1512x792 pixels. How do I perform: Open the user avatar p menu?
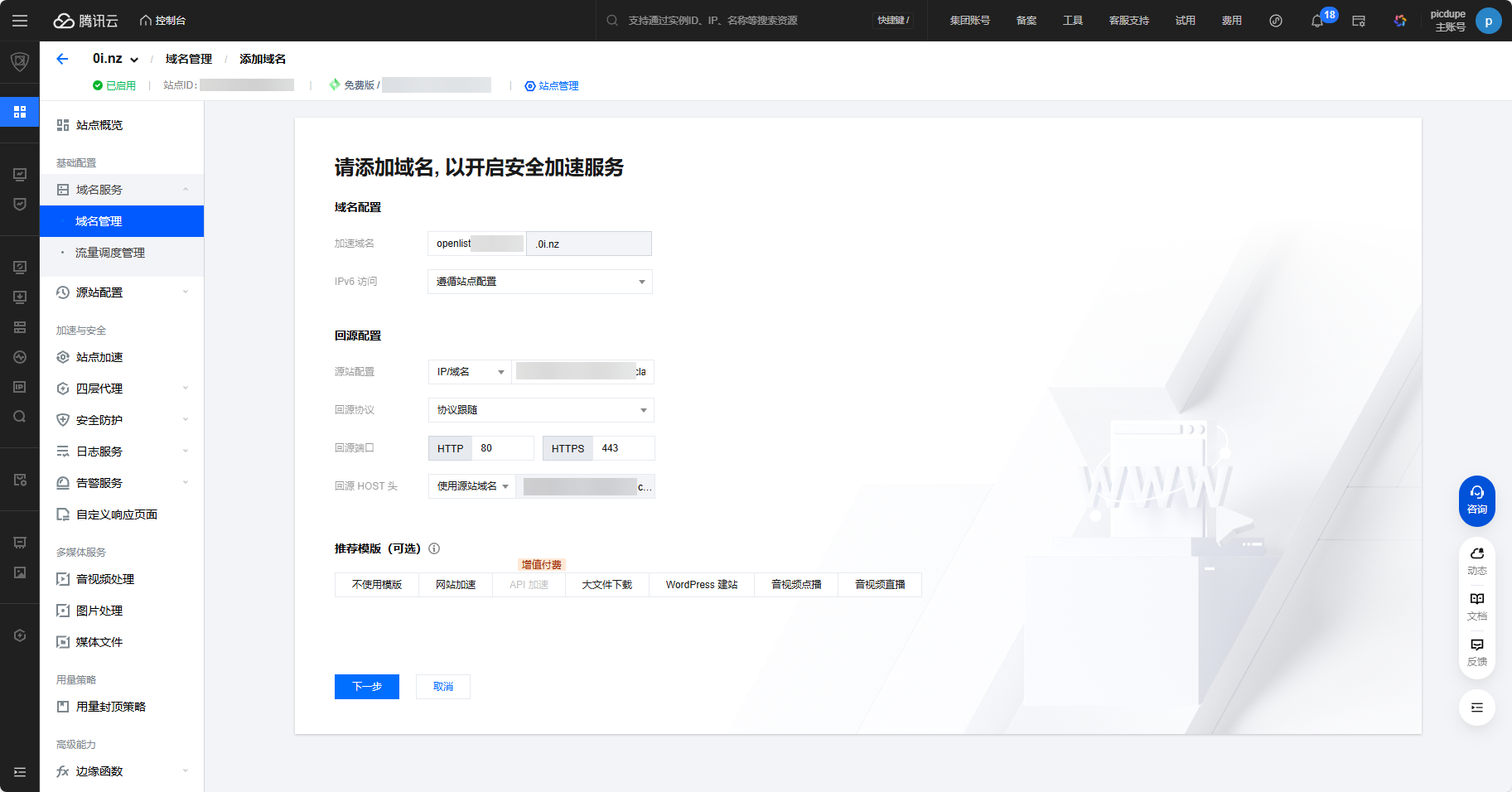[1489, 21]
